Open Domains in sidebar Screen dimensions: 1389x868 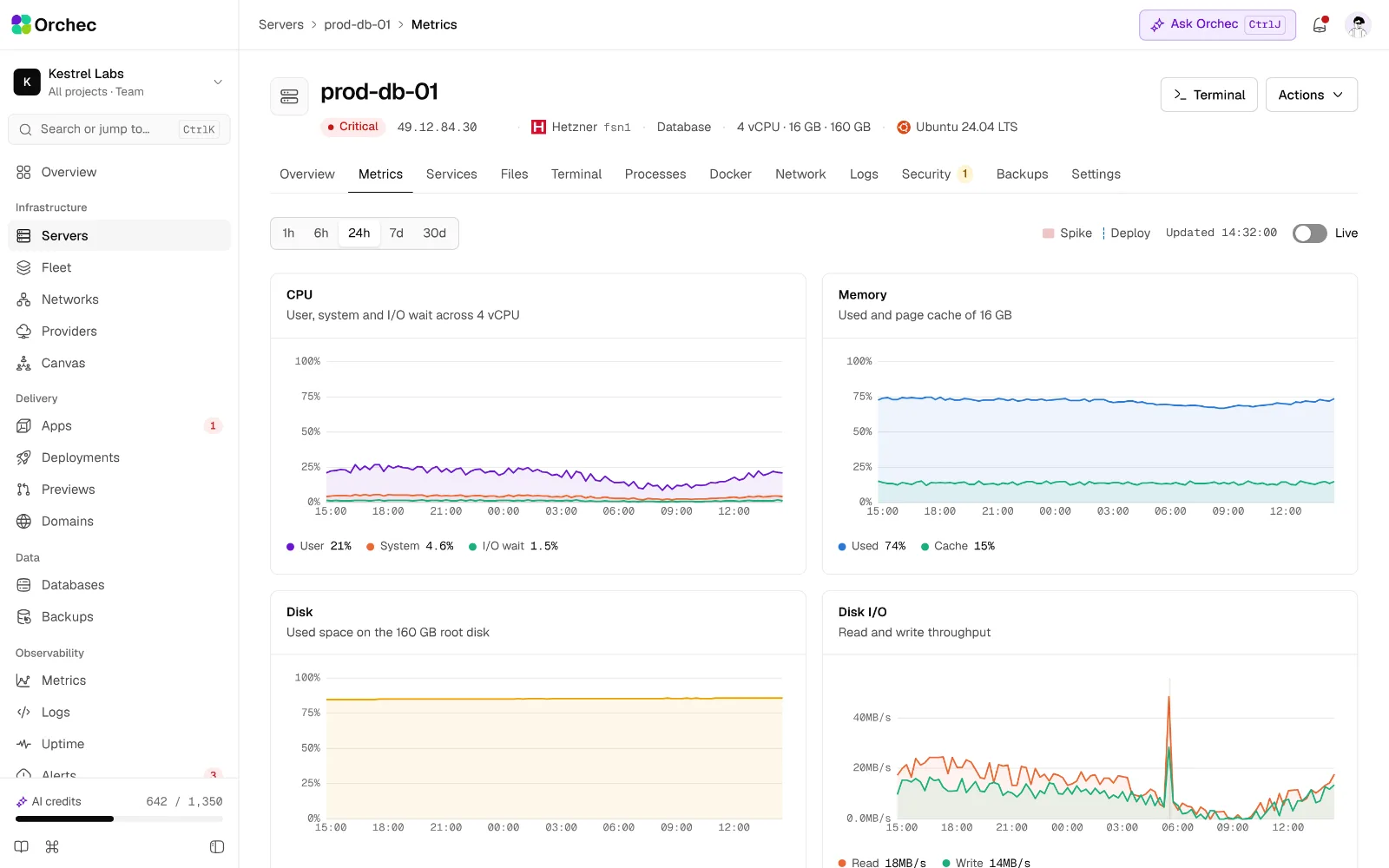coord(119,521)
